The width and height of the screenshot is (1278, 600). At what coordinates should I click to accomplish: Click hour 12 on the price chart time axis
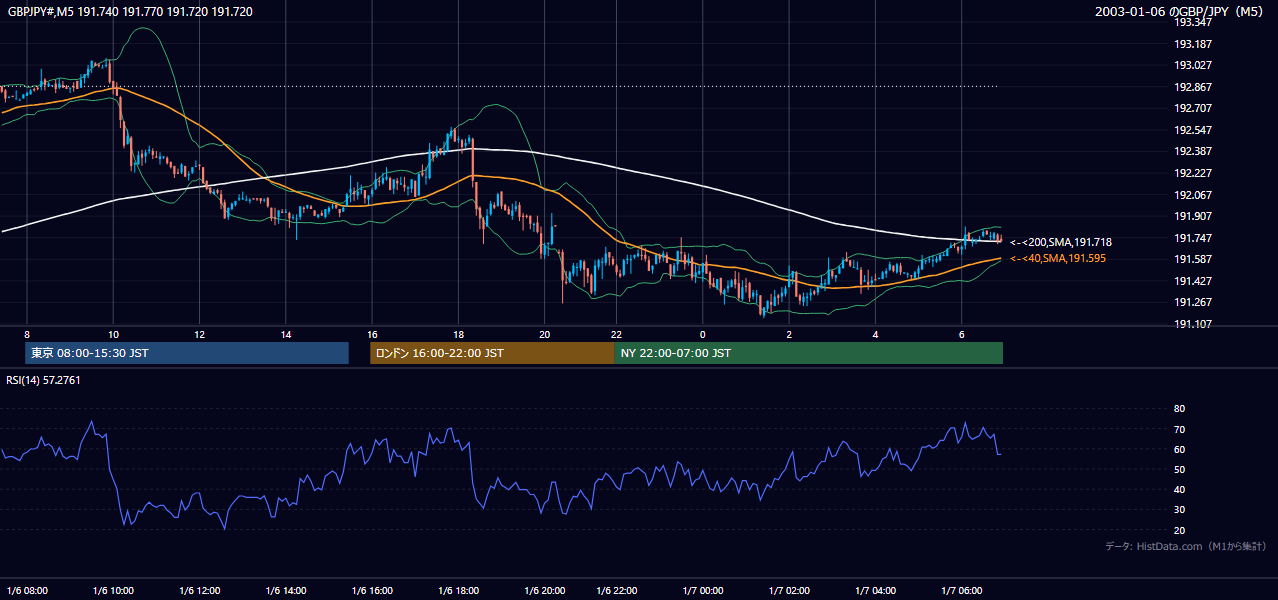click(x=199, y=334)
